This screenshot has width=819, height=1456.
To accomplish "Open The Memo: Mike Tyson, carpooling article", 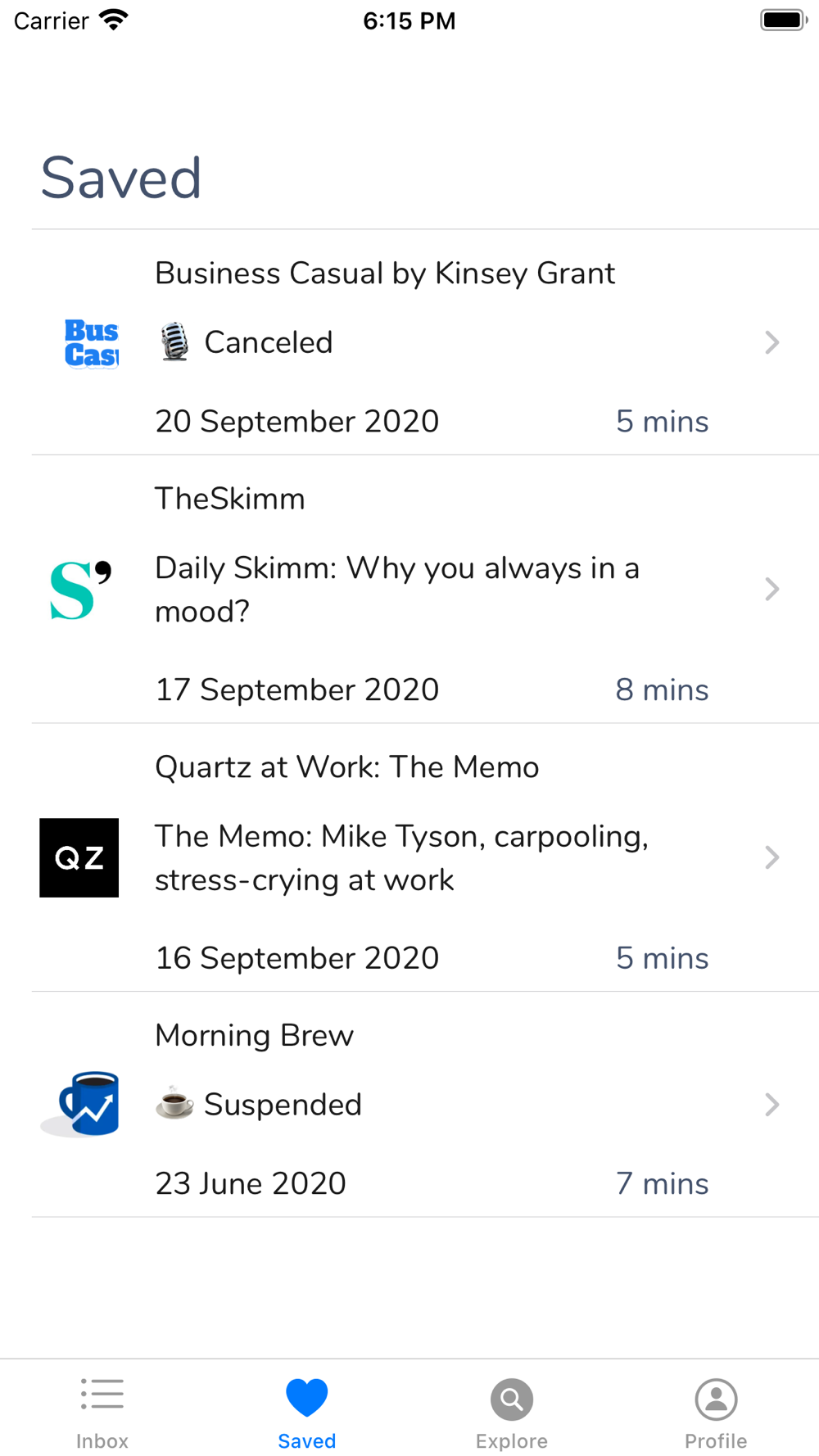I will [x=402, y=857].
